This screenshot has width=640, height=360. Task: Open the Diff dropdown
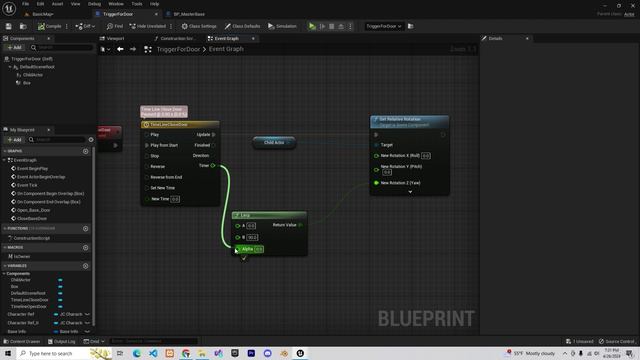(85, 26)
